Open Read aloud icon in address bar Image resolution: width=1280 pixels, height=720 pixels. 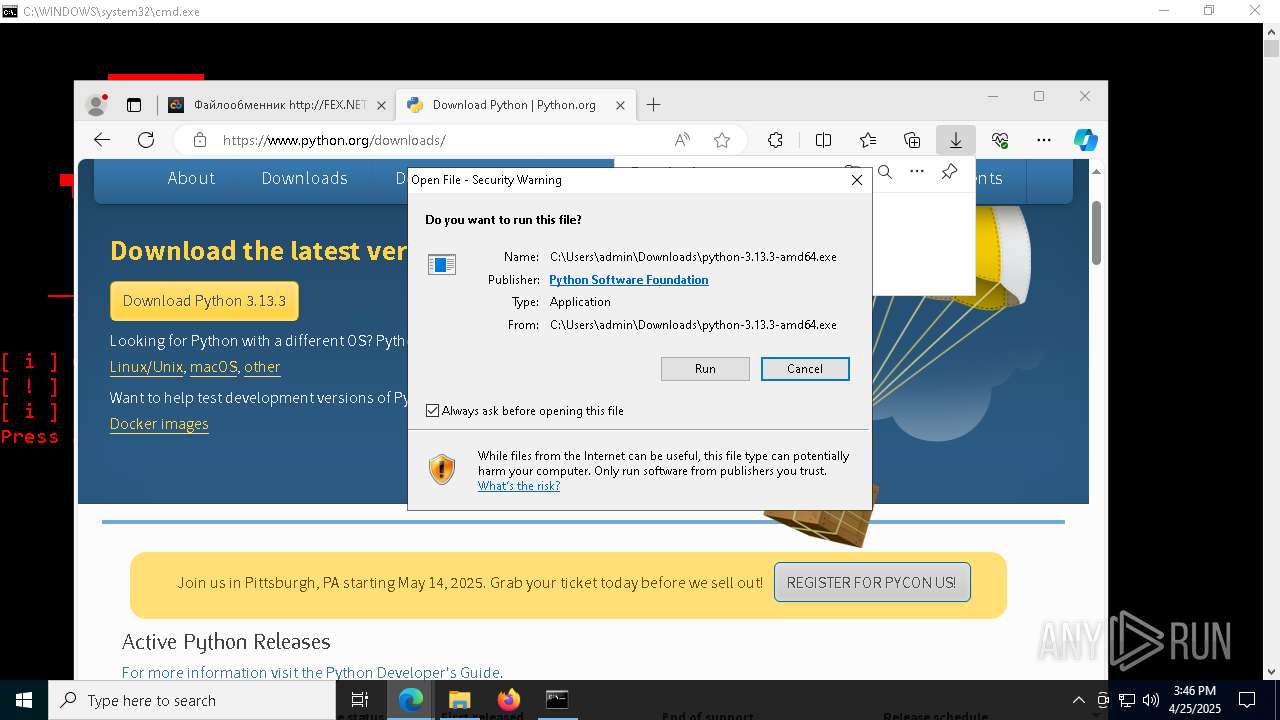click(682, 140)
